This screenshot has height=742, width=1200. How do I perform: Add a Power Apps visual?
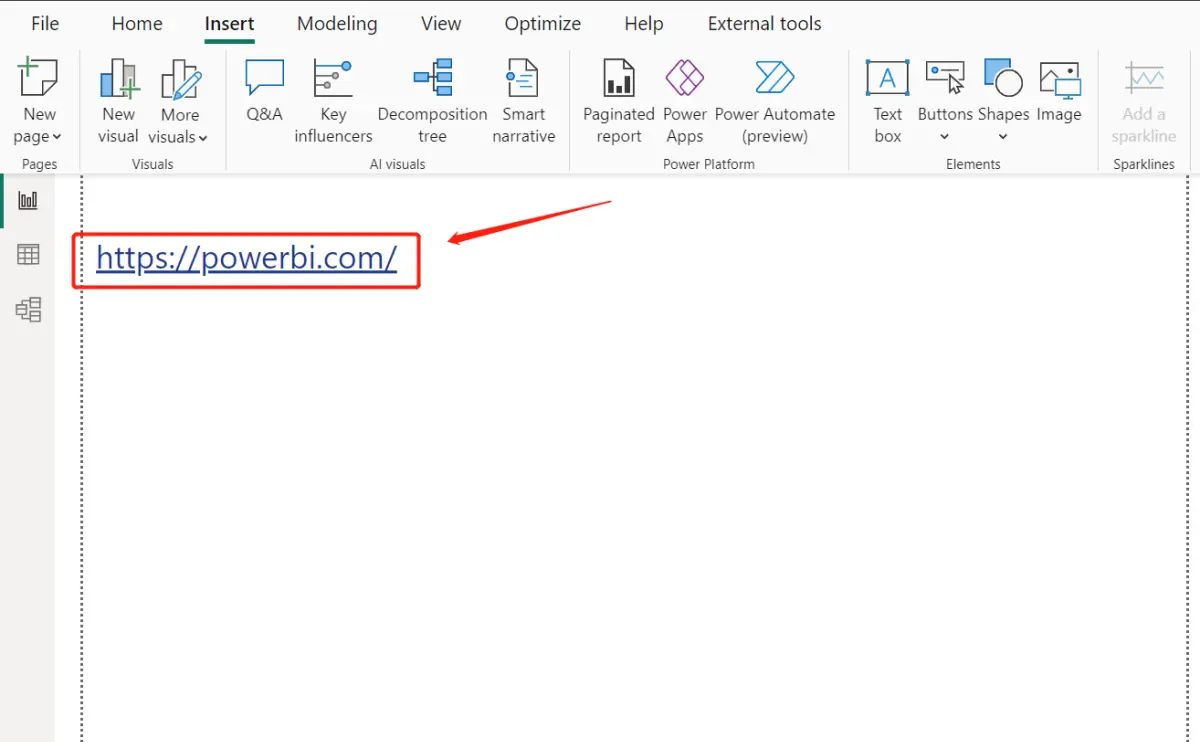[684, 97]
